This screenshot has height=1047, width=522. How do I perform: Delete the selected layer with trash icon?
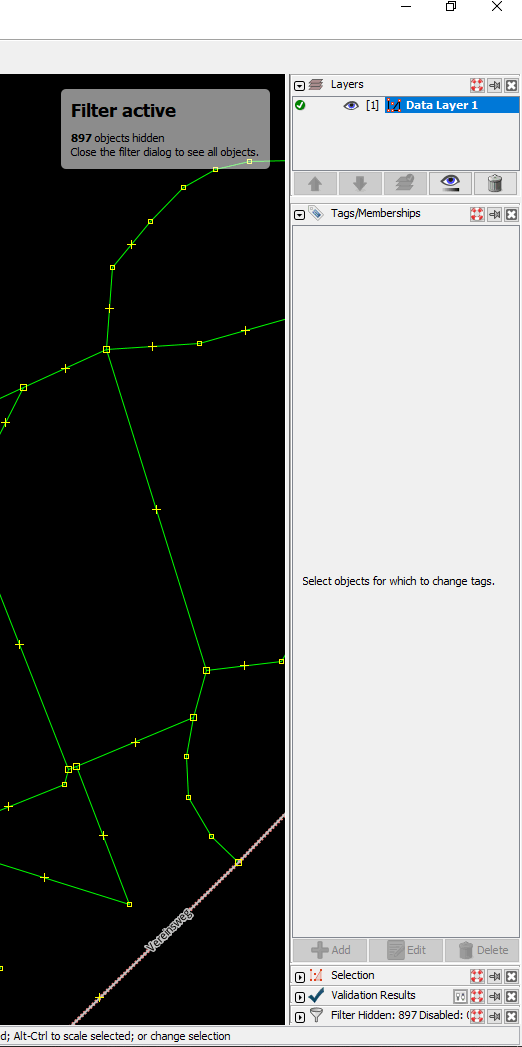(495, 183)
